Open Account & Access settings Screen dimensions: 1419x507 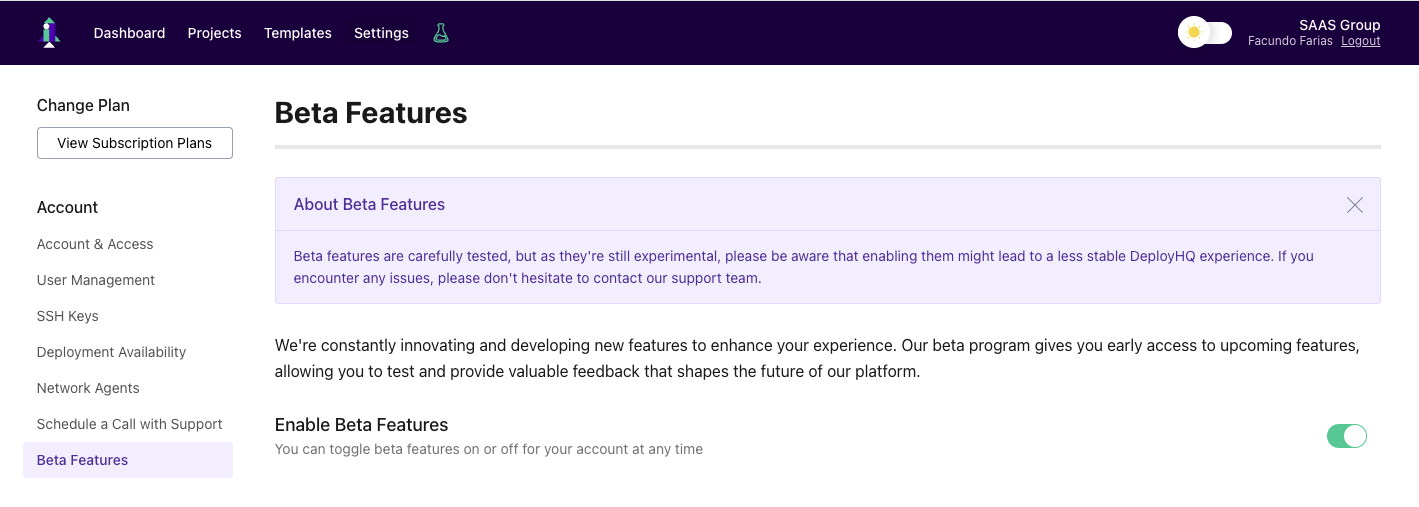click(x=95, y=244)
